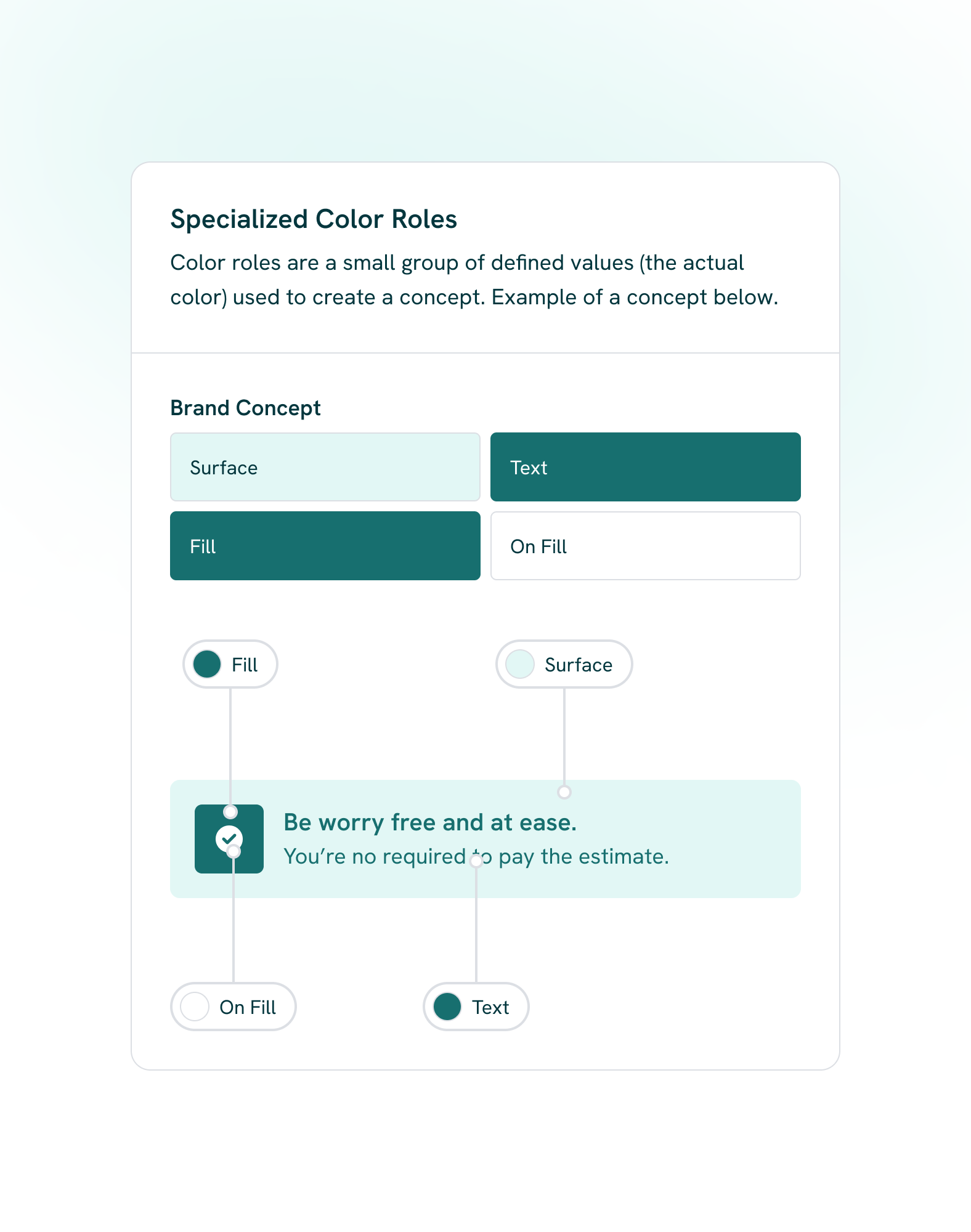This screenshot has height=1232, width=971.
Task: Click the white dot in the On Fill pill
Action: (195, 1007)
